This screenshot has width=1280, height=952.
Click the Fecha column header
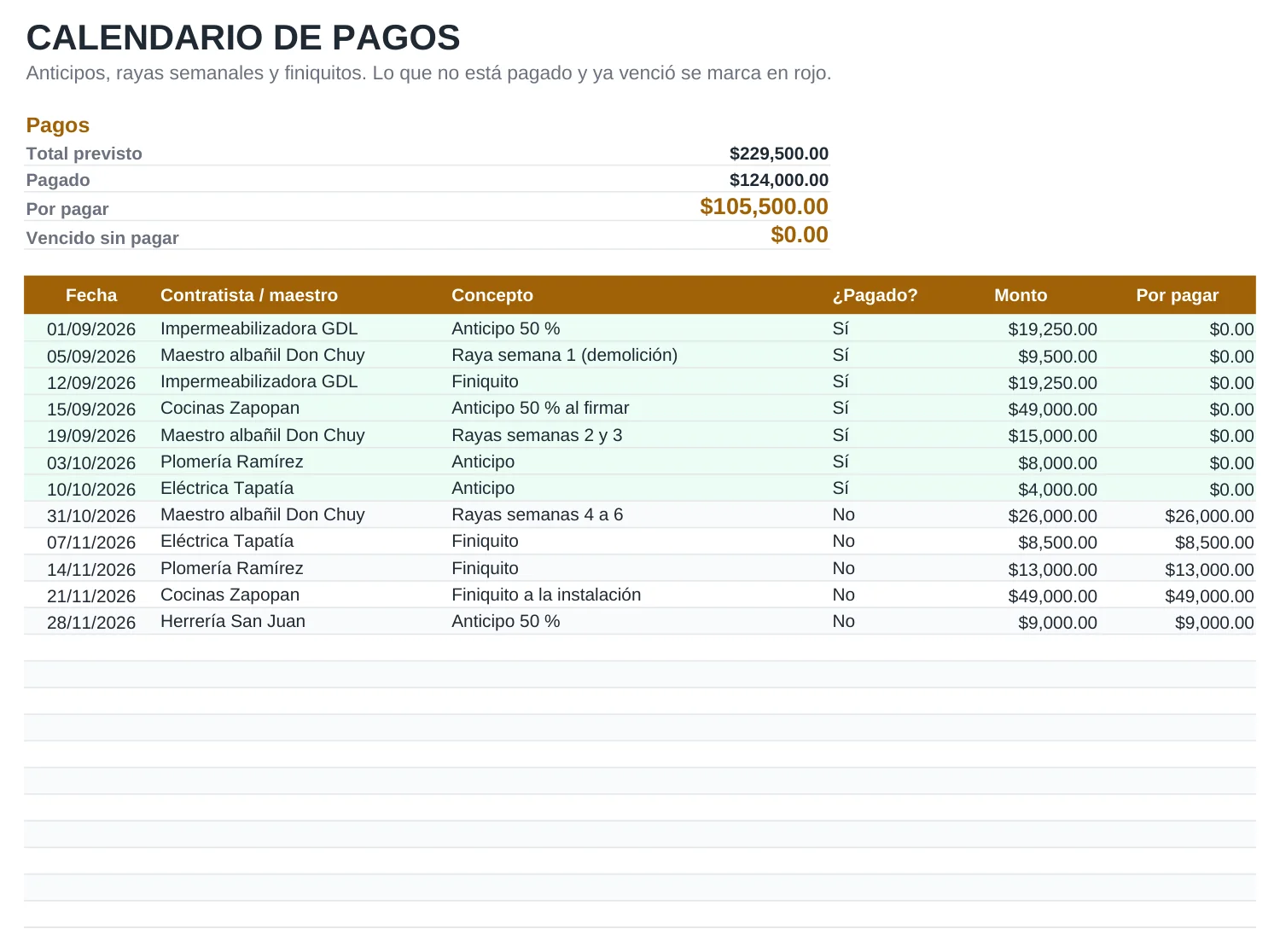(x=91, y=295)
